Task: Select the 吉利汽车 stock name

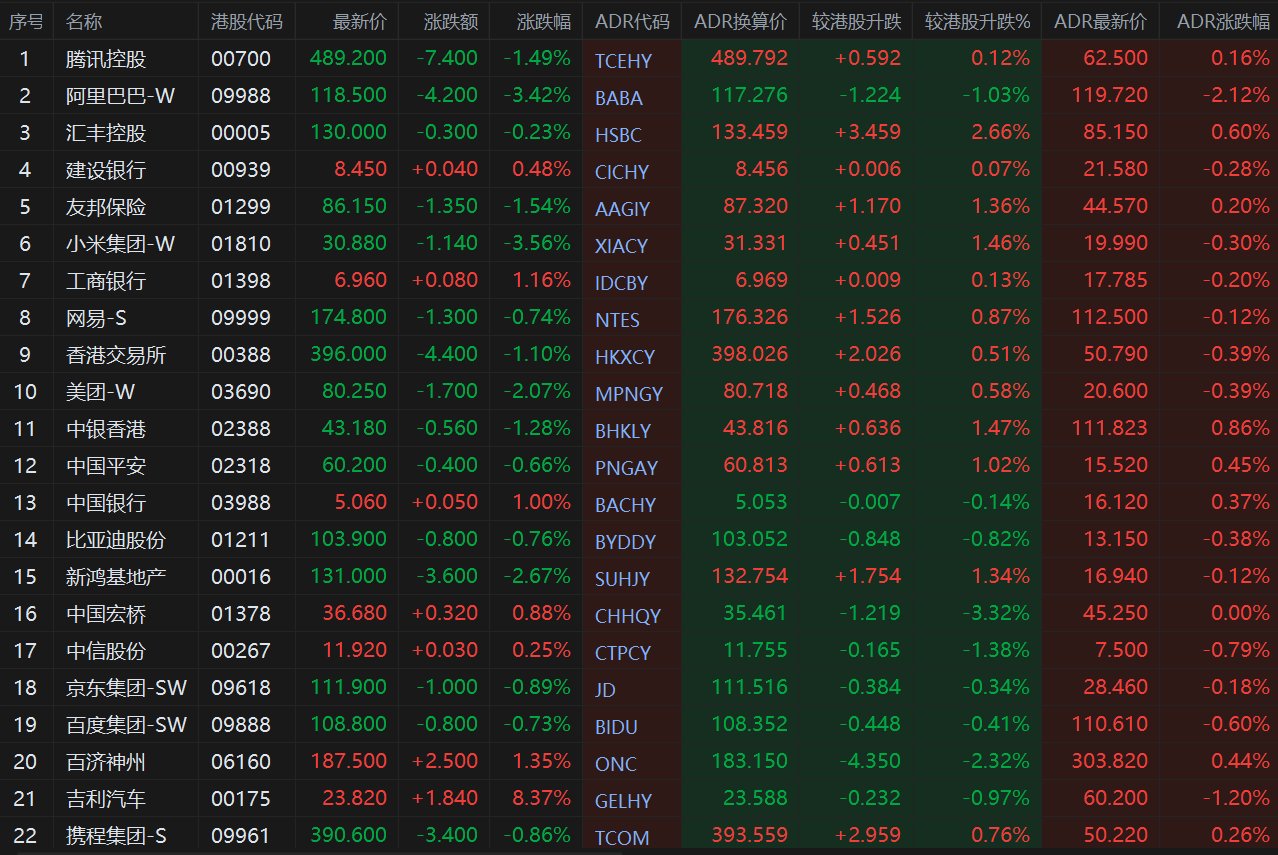Action: (106, 799)
